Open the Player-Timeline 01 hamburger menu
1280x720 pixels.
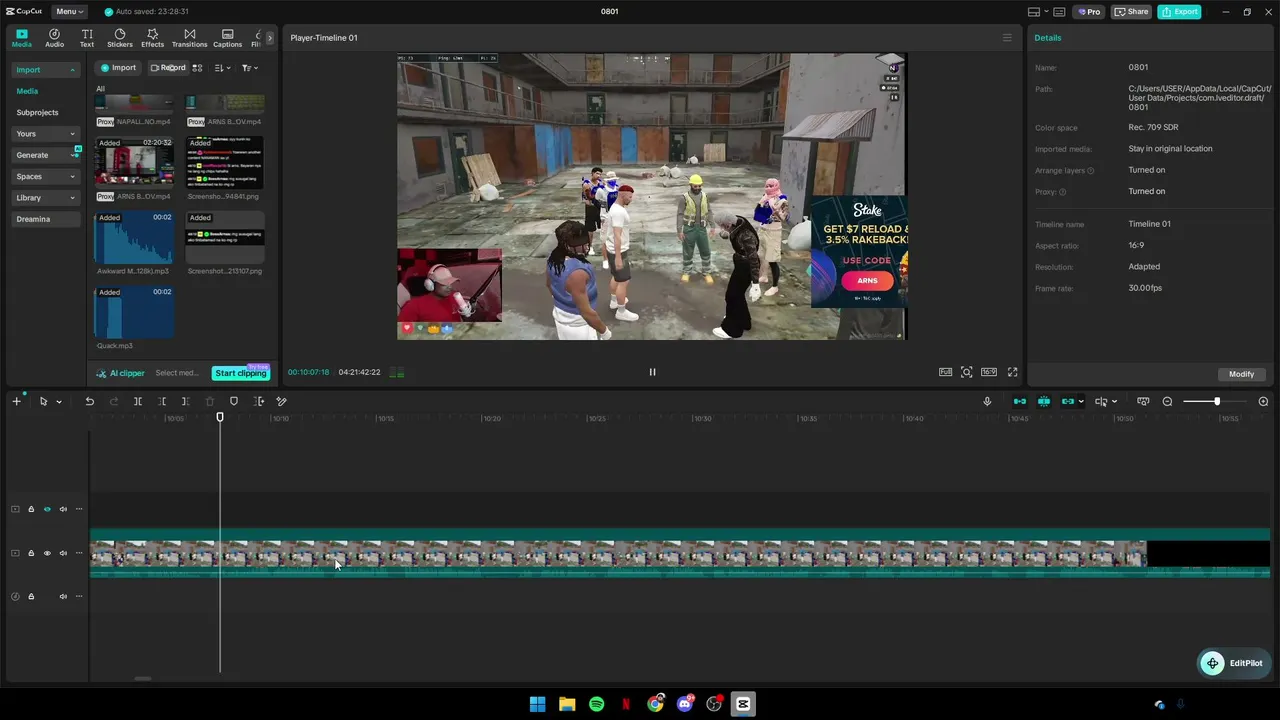tap(1007, 38)
